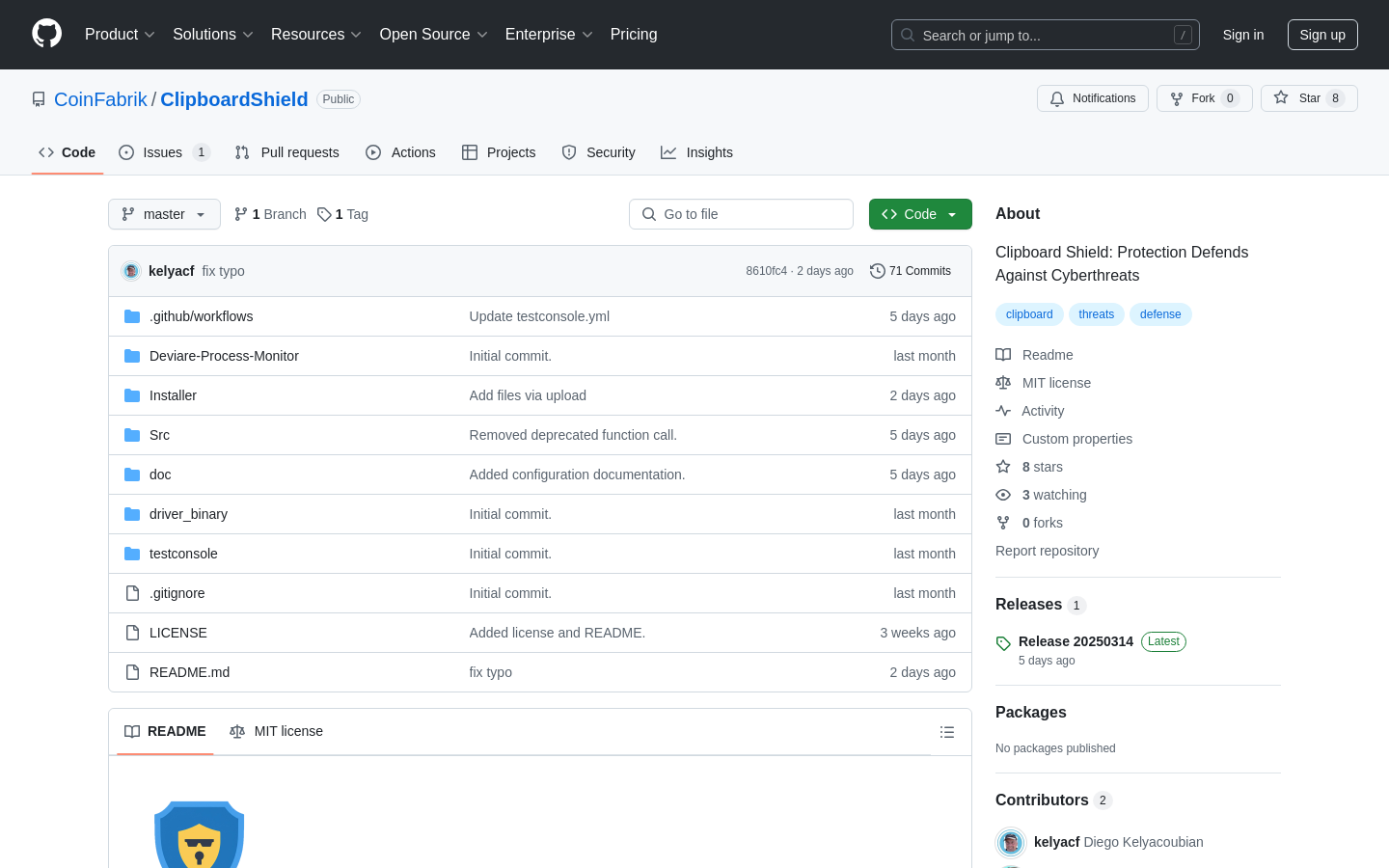Click the threats topic tag

[1097, 314]
